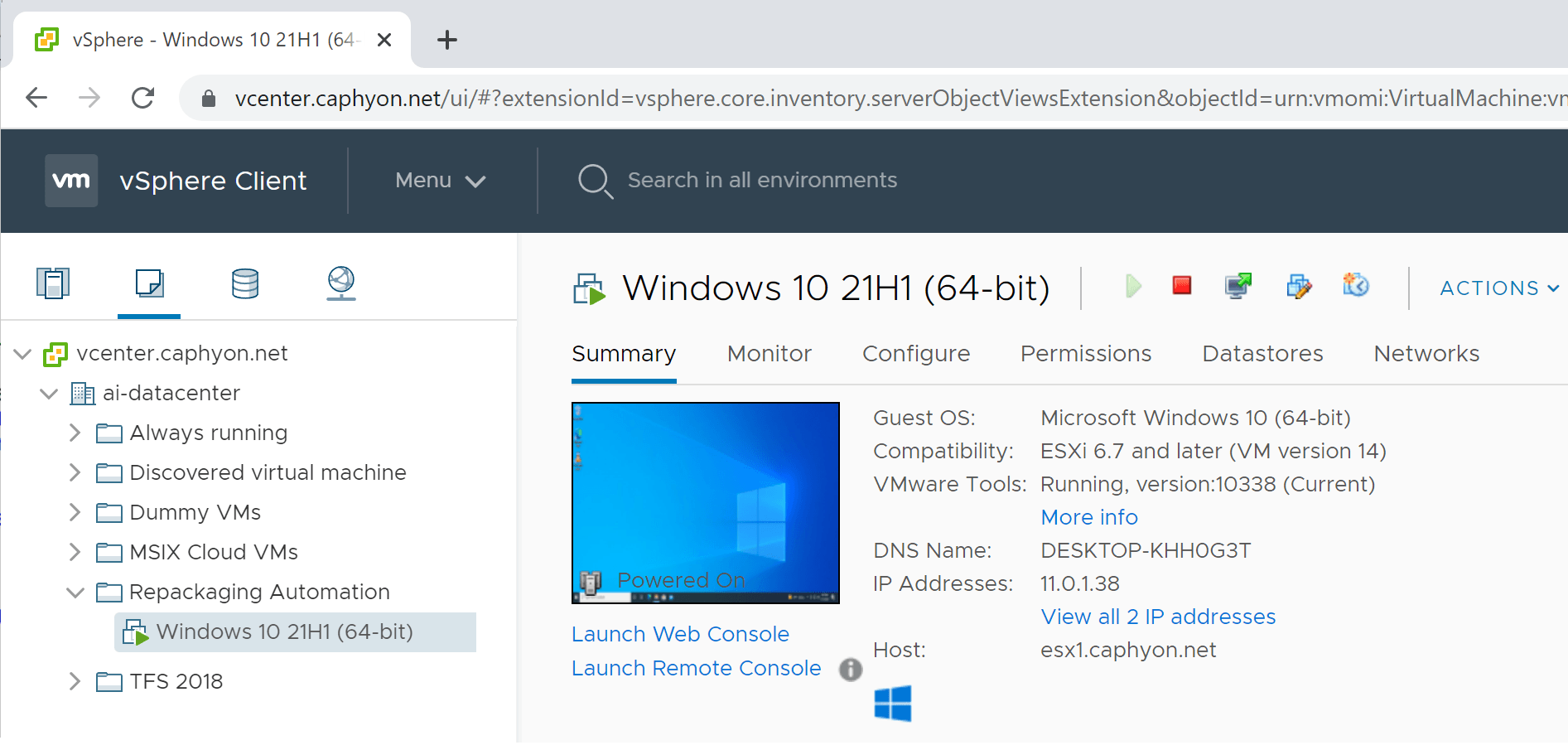Collapse the Repackaging Automation folder

(x=75, y=592)
